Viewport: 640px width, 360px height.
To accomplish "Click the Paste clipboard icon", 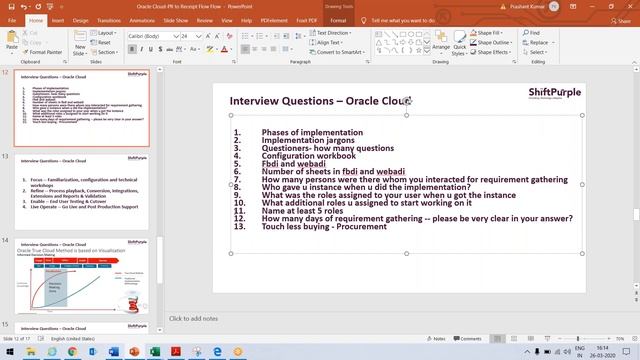I will pos(12,38).
